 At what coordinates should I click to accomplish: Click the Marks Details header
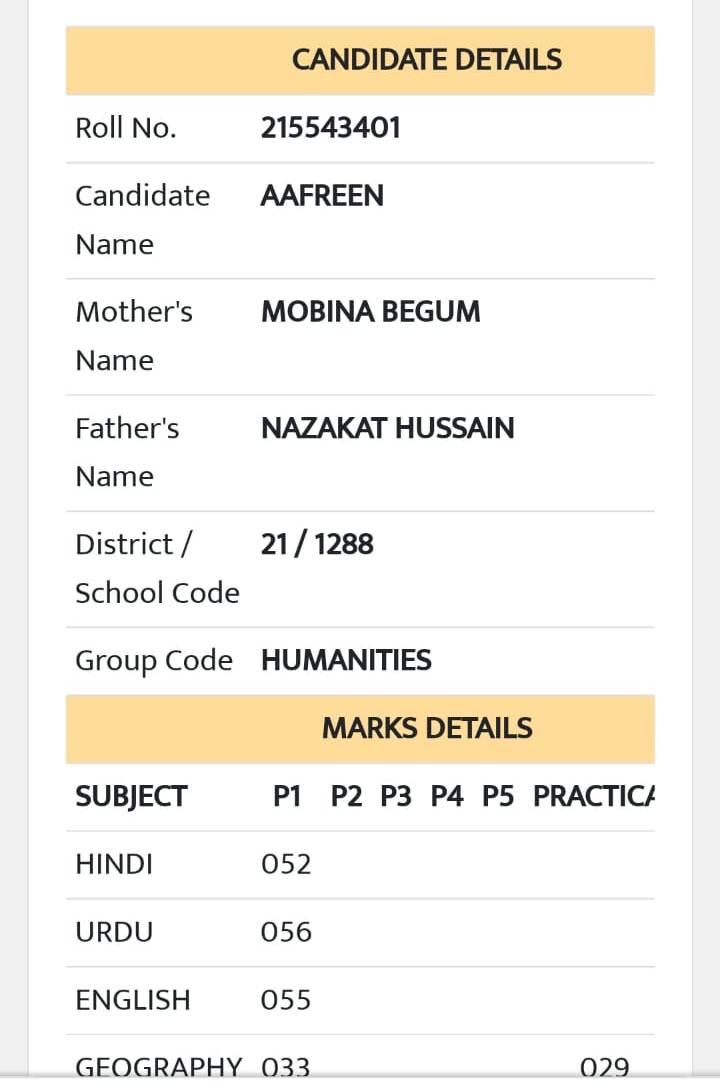[360, 729]
